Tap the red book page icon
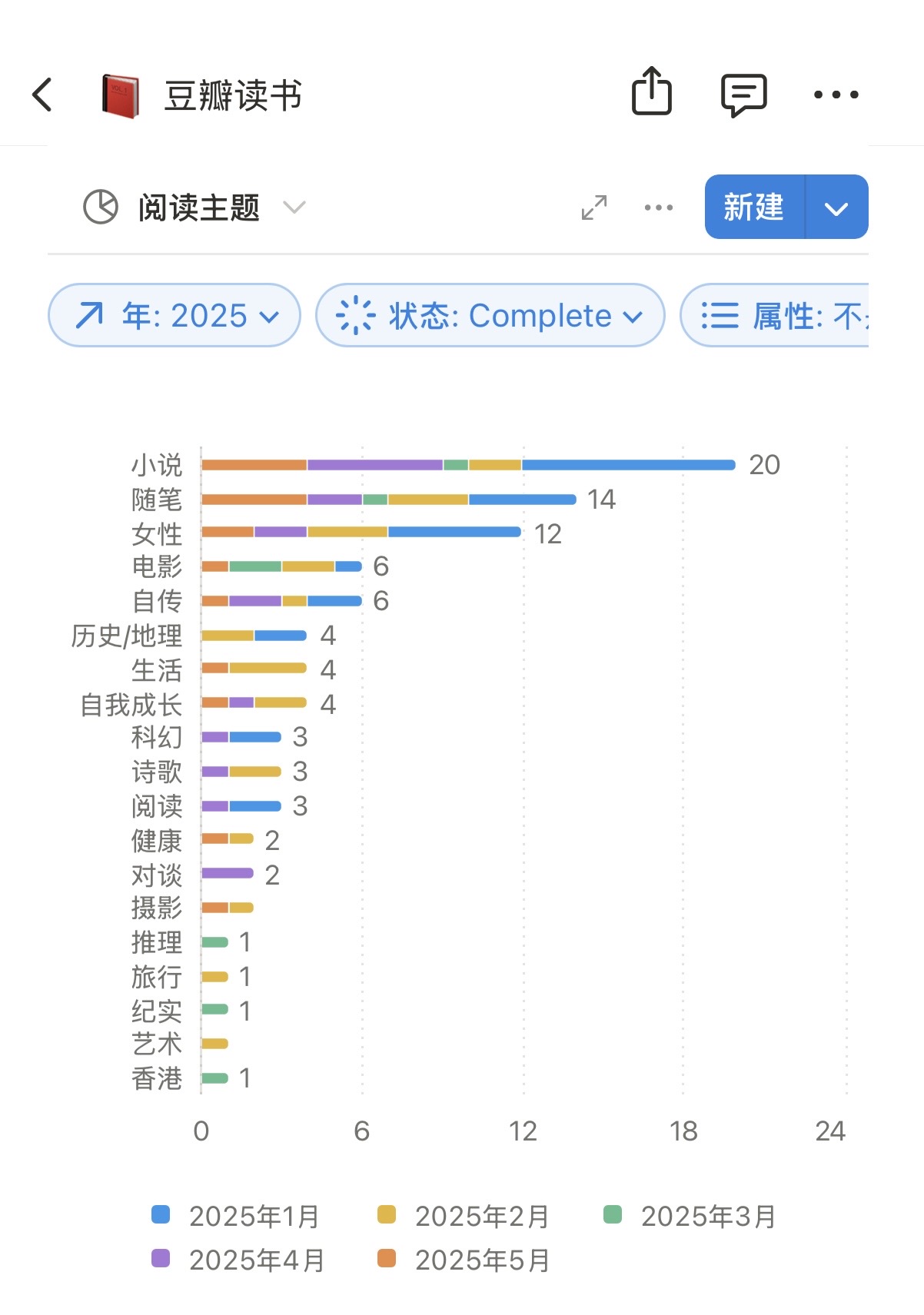Screen dimensions: 924x1315 [x=121, y=96]
